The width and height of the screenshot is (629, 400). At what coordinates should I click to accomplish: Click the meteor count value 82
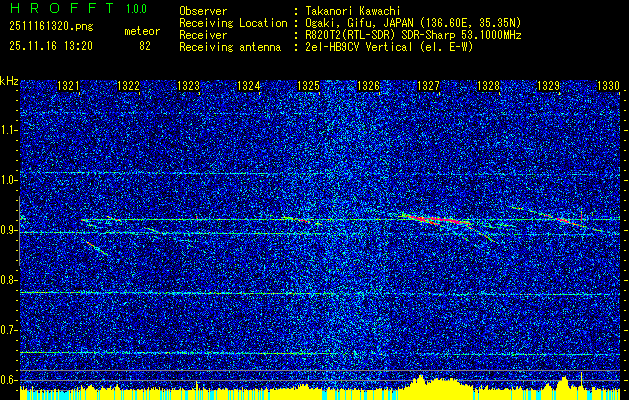145,46
